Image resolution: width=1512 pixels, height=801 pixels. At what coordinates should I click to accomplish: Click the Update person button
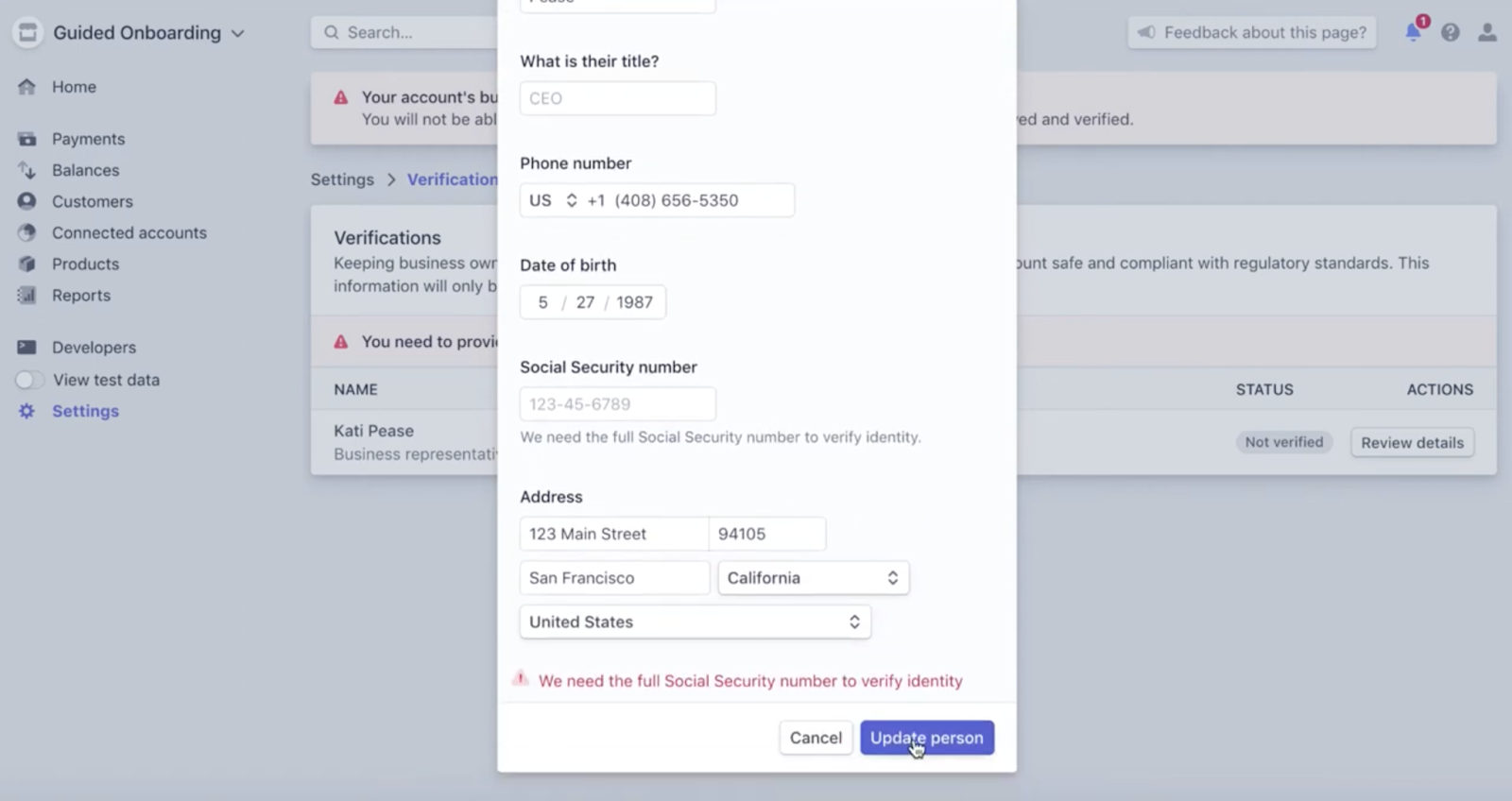point(927,738)
